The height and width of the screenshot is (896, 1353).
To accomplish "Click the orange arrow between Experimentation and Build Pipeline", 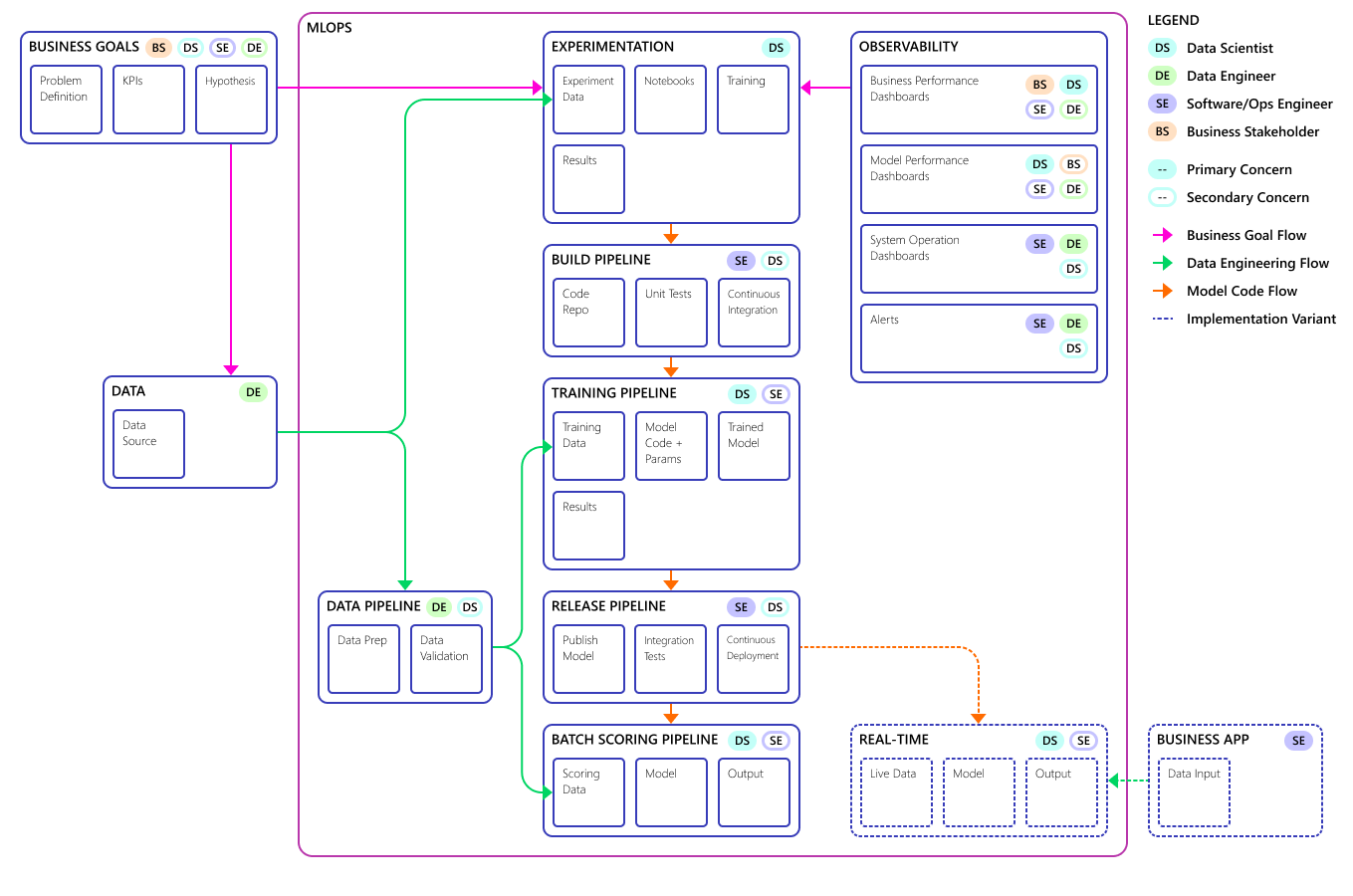I will (671, 234).
